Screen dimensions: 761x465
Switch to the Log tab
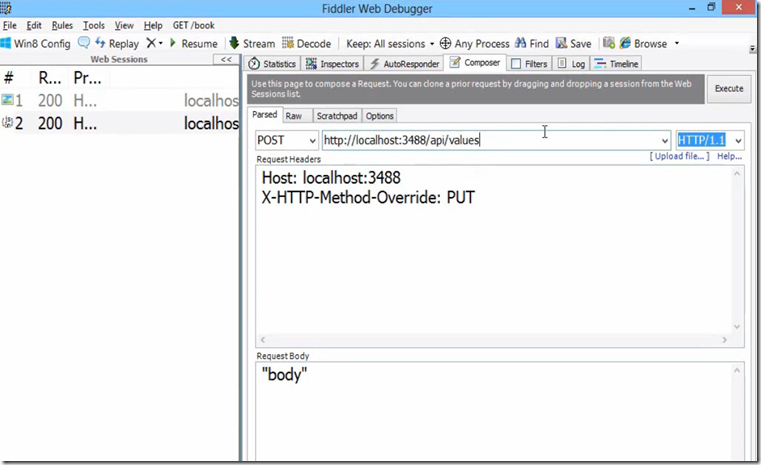[571, 64]
